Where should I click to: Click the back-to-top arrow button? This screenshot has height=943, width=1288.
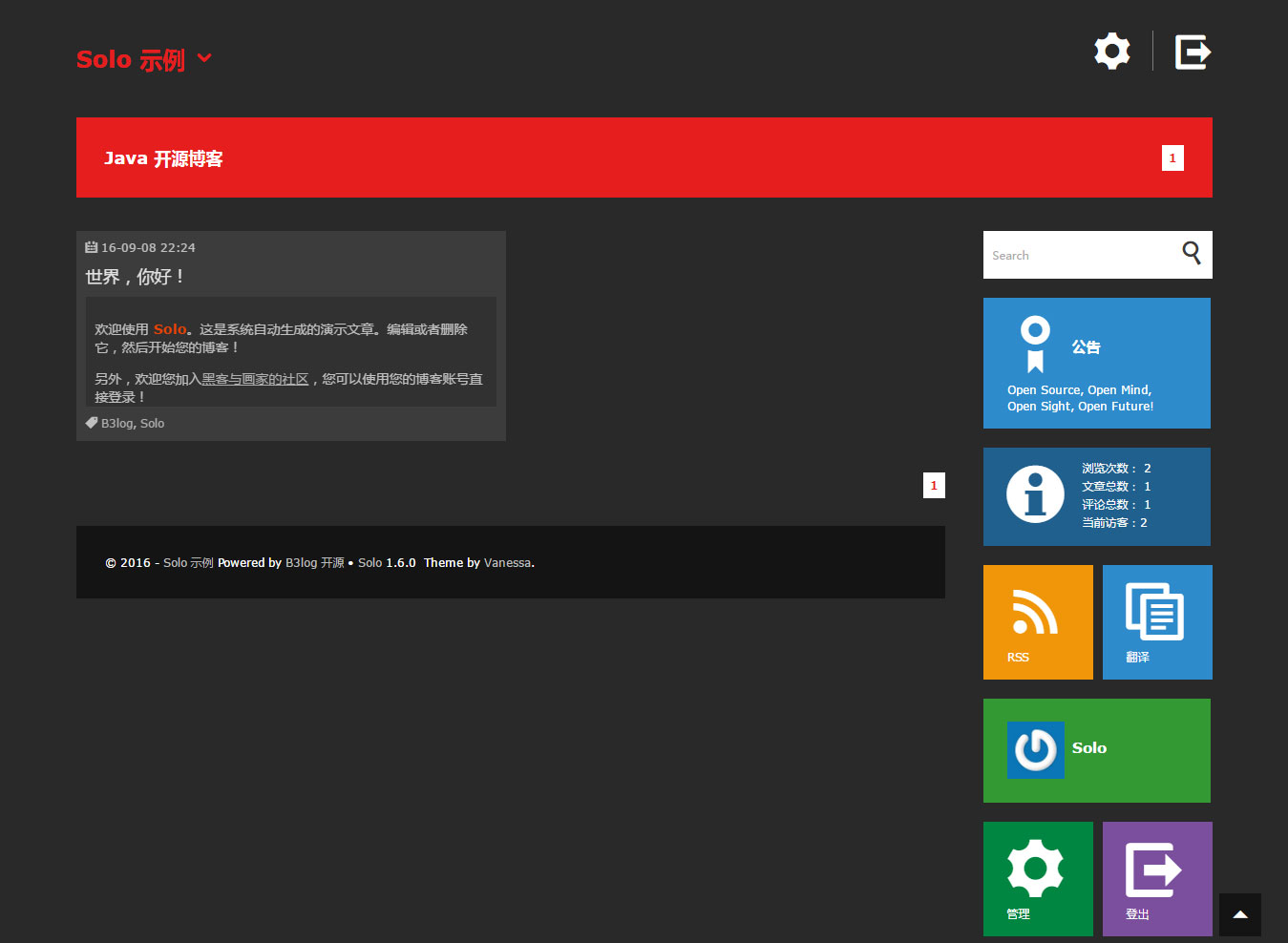tap(1240, 914)
